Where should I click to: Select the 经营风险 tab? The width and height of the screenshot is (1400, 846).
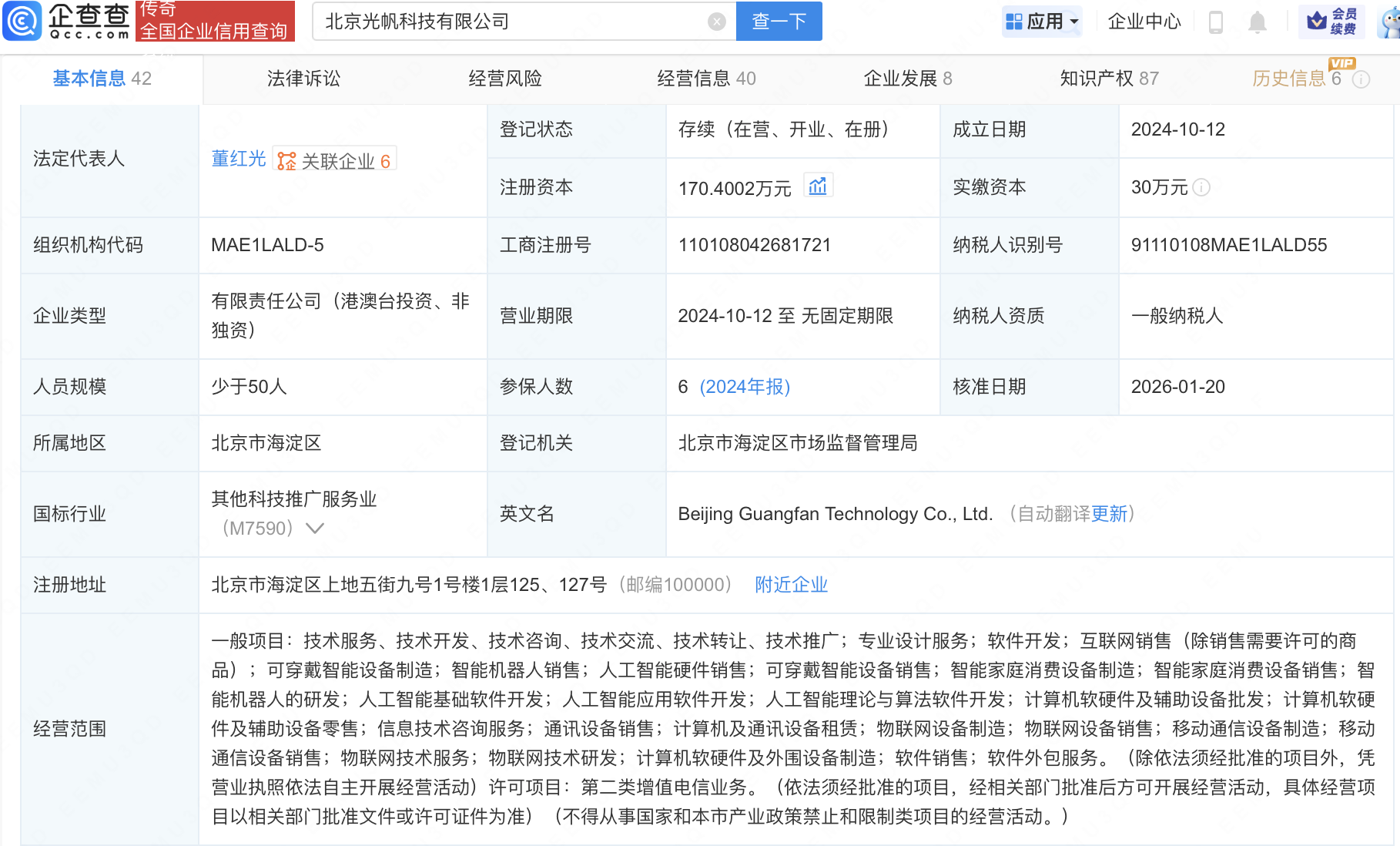[505, 79]
